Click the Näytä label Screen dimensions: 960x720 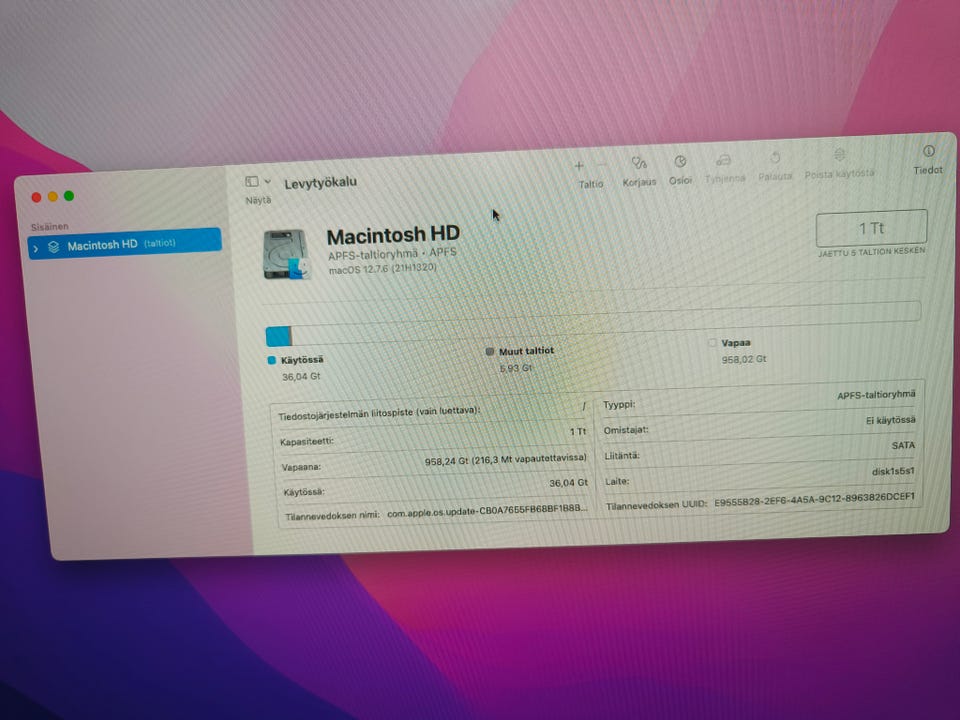point(258,200)
